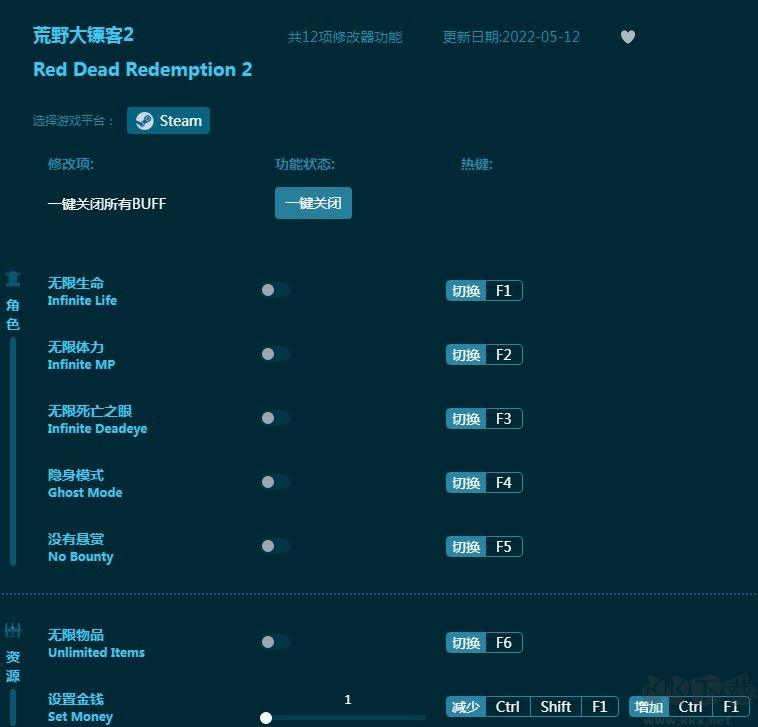Screen dimensions: 758x727
Task: Select the 角色 character category icon
Action: click(13, 279)
